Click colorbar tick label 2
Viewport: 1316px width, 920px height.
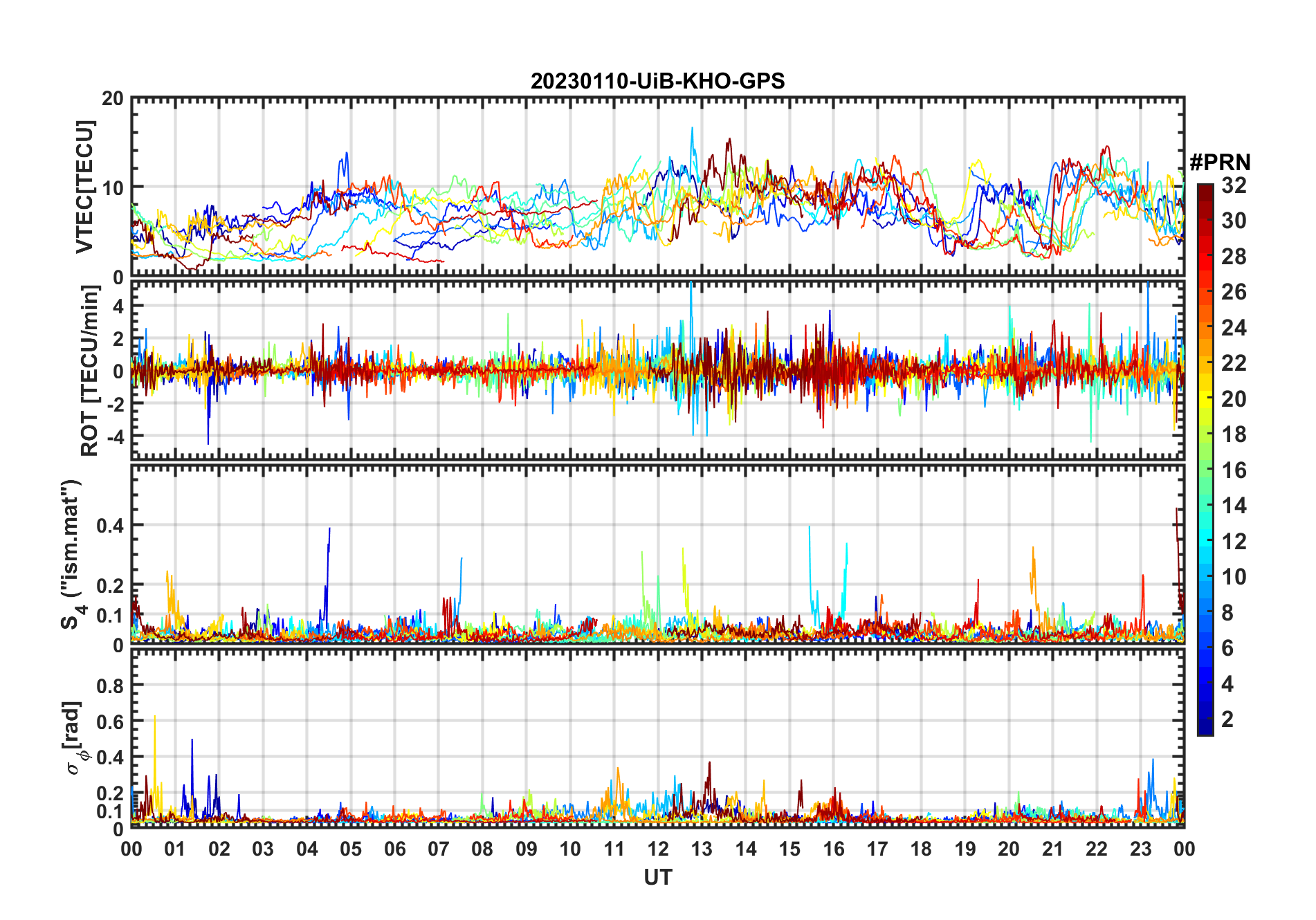tap(1227, 719)
